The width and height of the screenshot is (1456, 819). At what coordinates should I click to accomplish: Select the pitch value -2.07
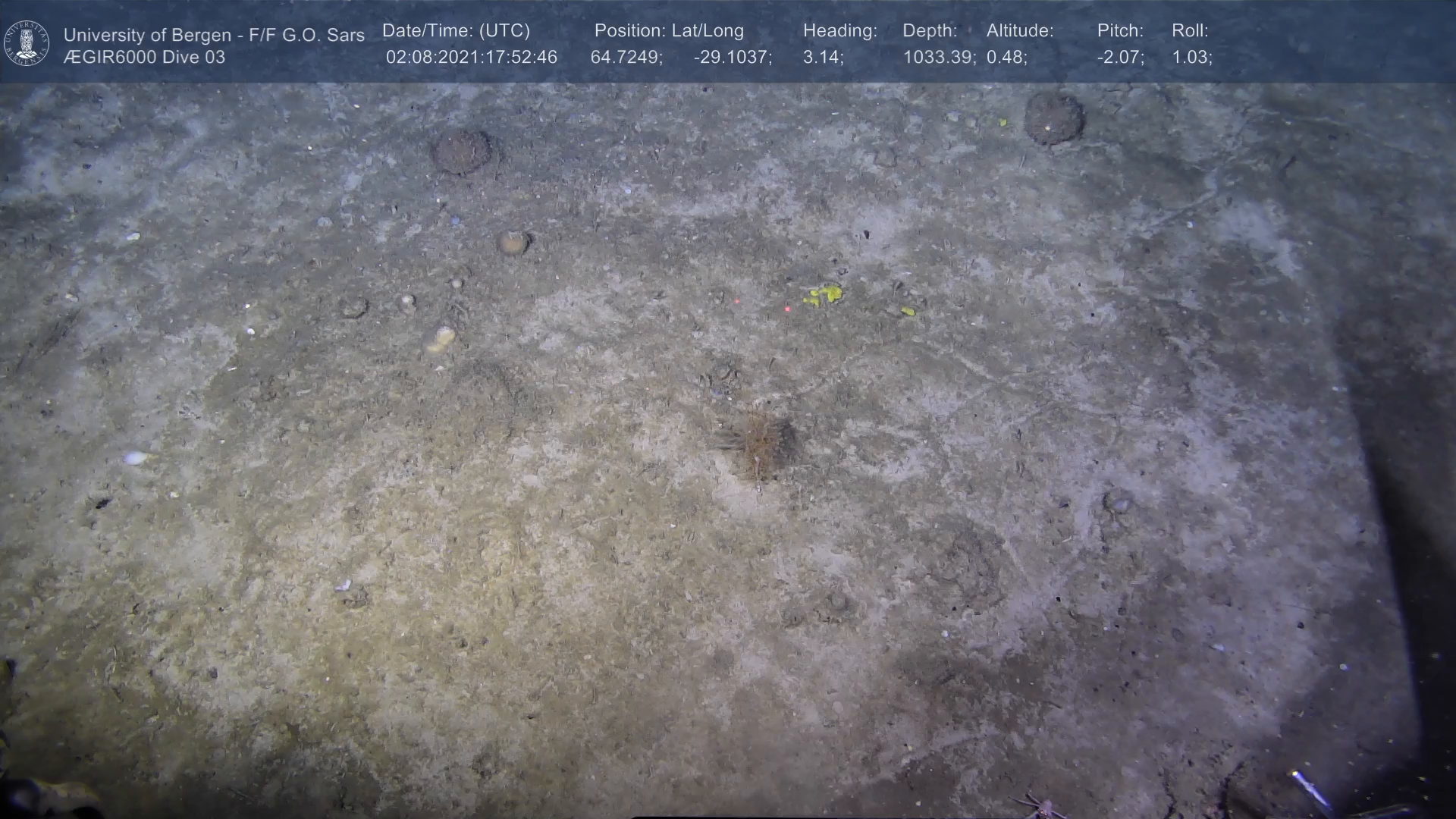(x=1119, y=58)
